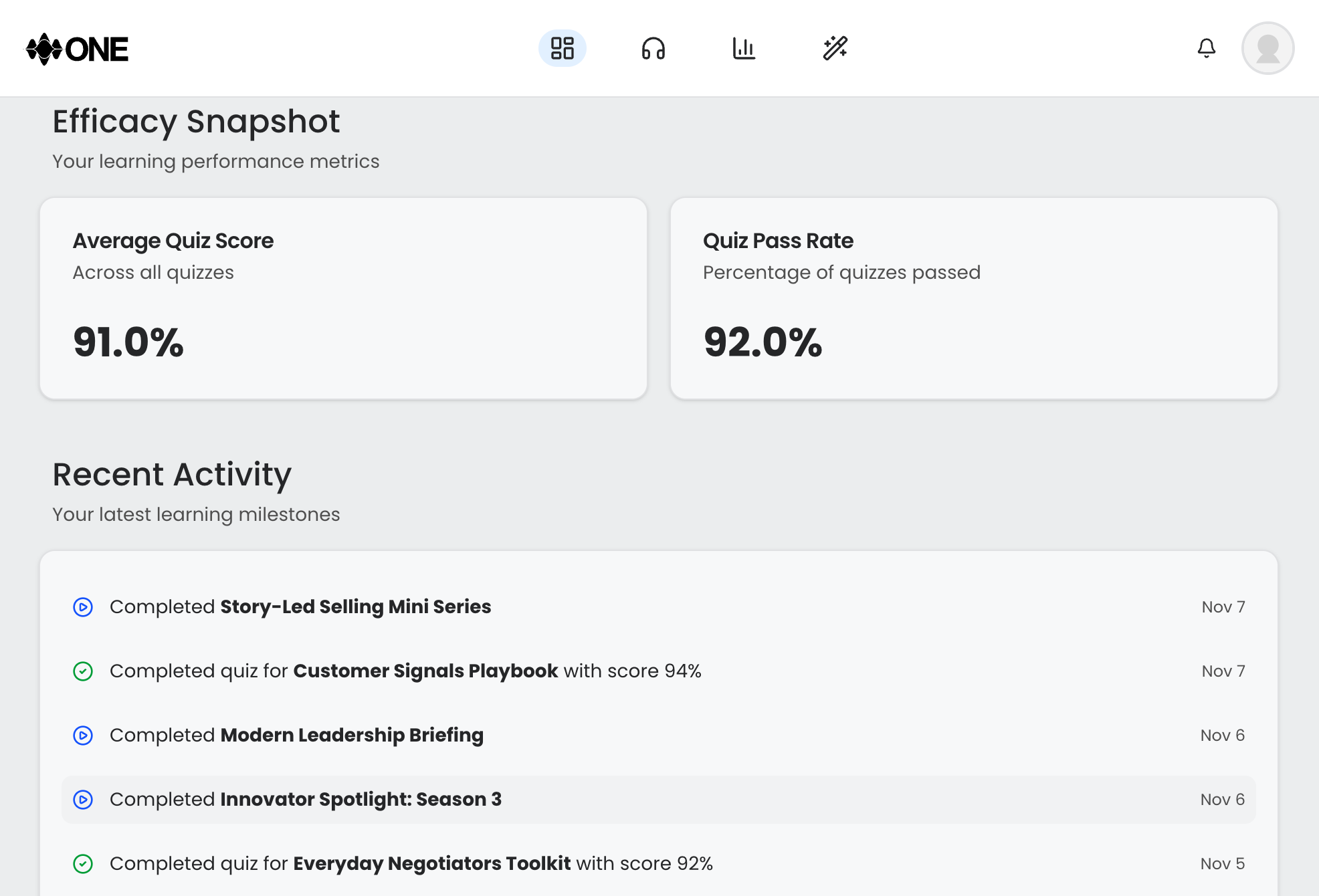1319x896 pixels.
Task: Open the notifications bell
Action: (x=1207, y=48)
